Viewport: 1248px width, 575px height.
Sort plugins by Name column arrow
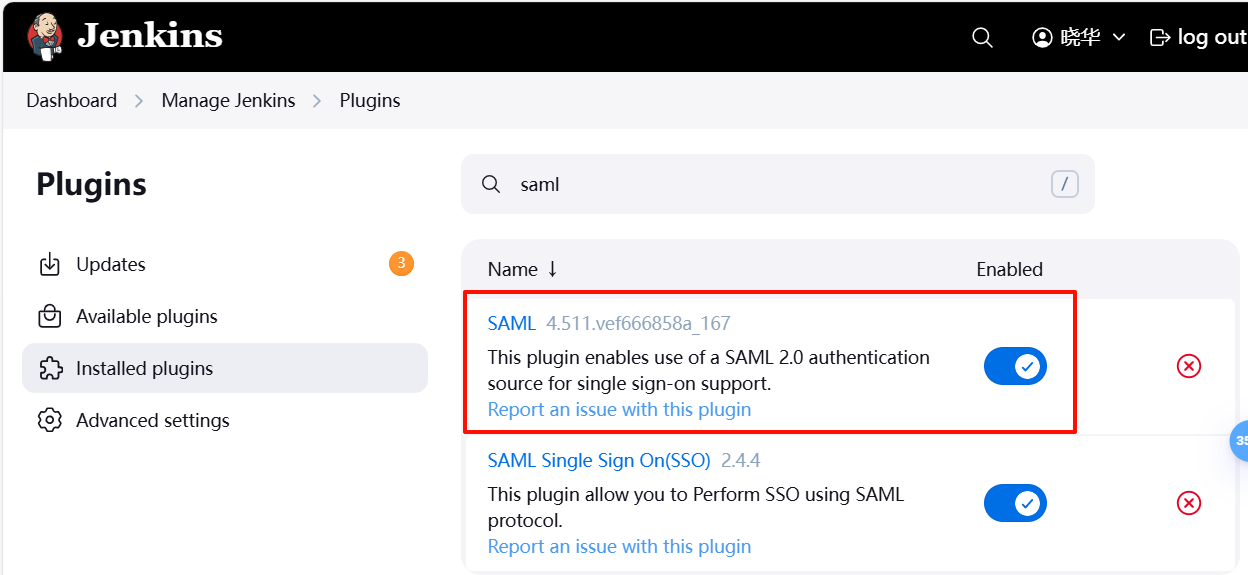(x=552, y=269)
